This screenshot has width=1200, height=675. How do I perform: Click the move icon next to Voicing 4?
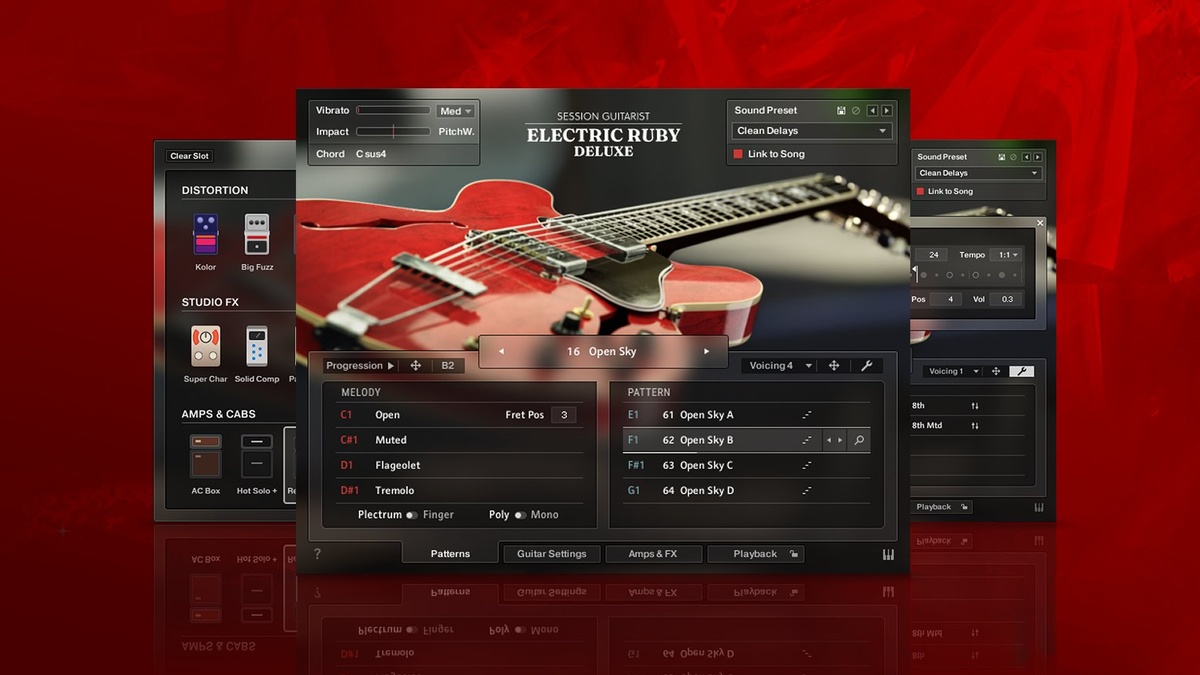coord(834,366)
